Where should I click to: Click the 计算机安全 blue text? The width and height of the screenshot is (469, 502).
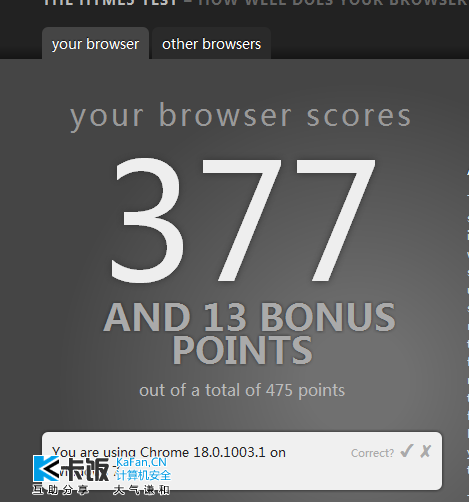[143, 475]
